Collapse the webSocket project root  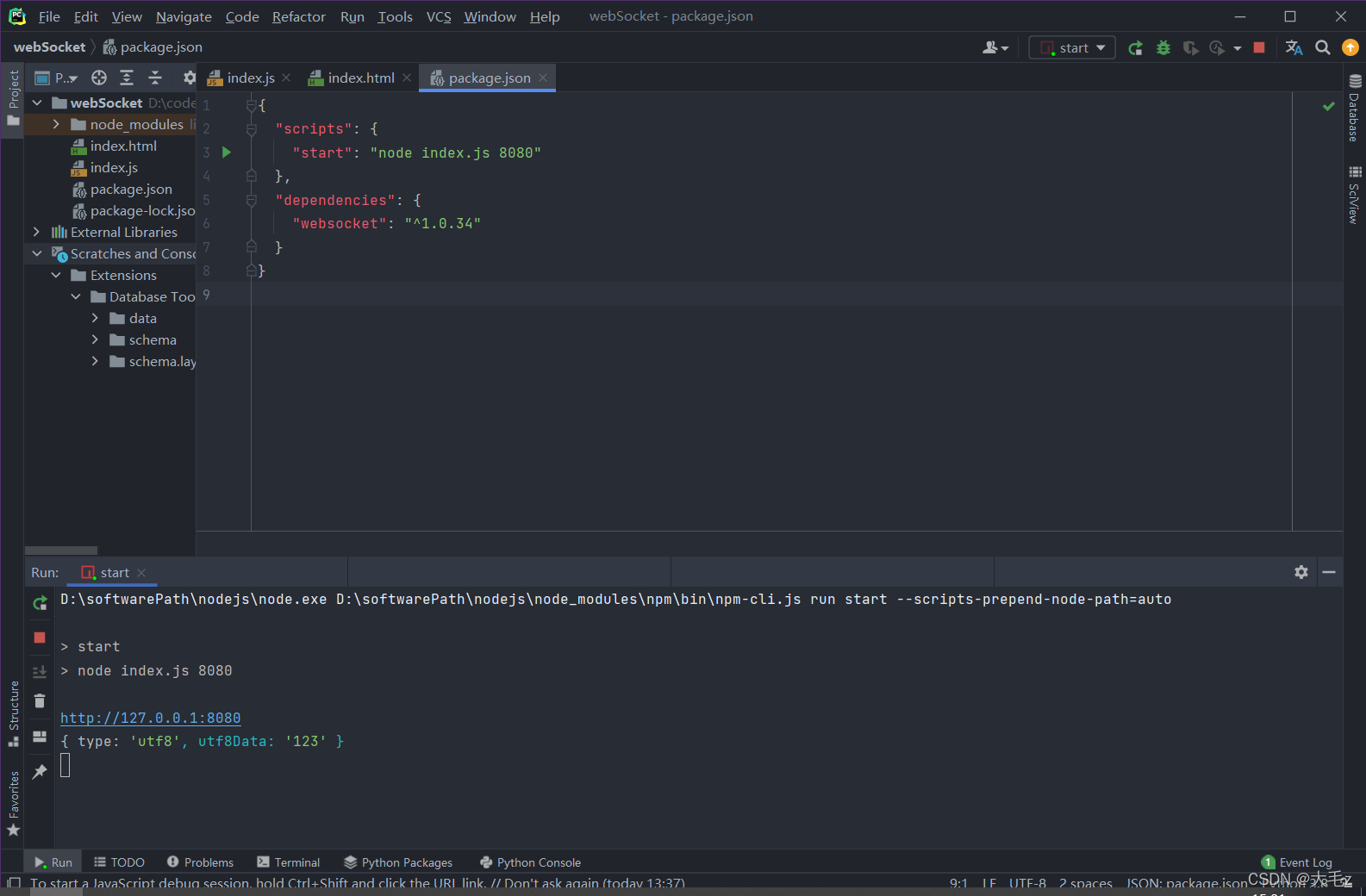(x=37, y=103)
